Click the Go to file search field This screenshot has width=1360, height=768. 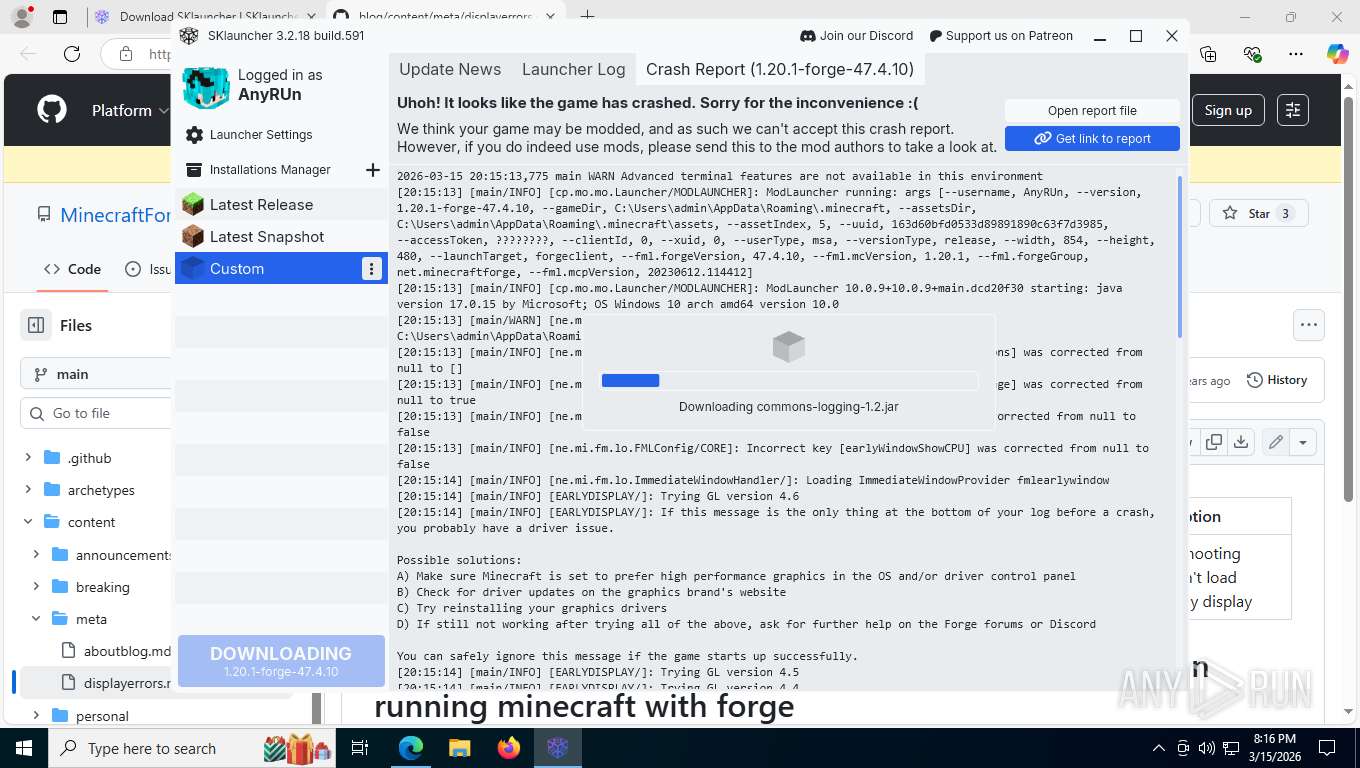pyautogui.click(x=96, y=413)
